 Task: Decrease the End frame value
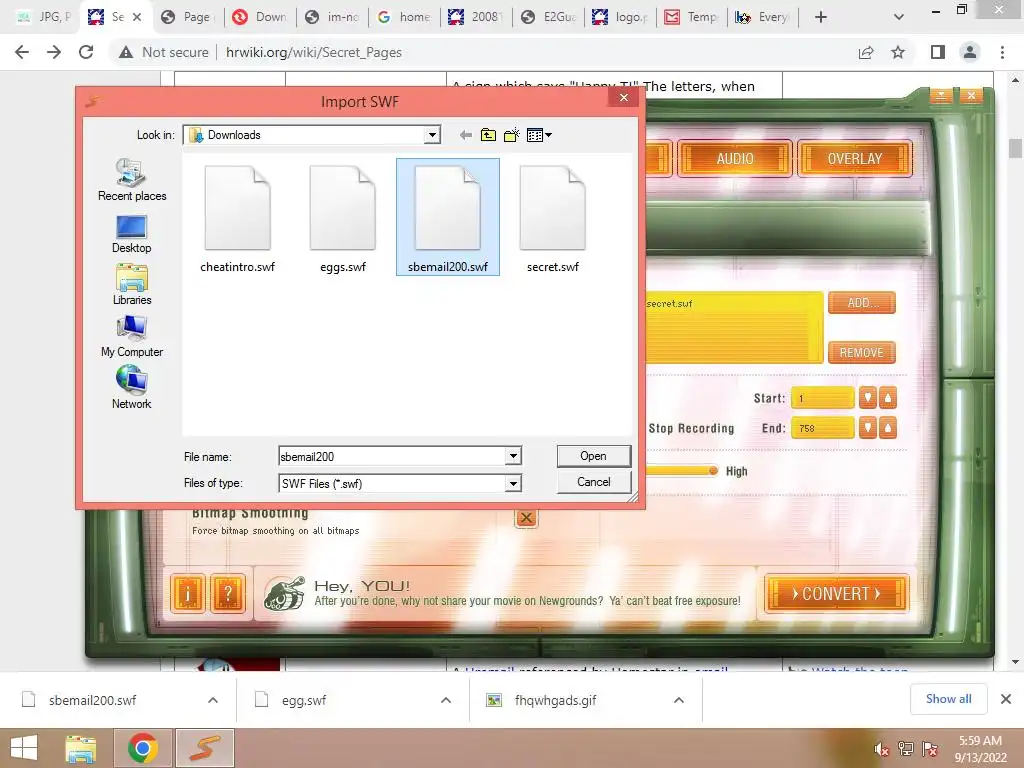point(867,428)
